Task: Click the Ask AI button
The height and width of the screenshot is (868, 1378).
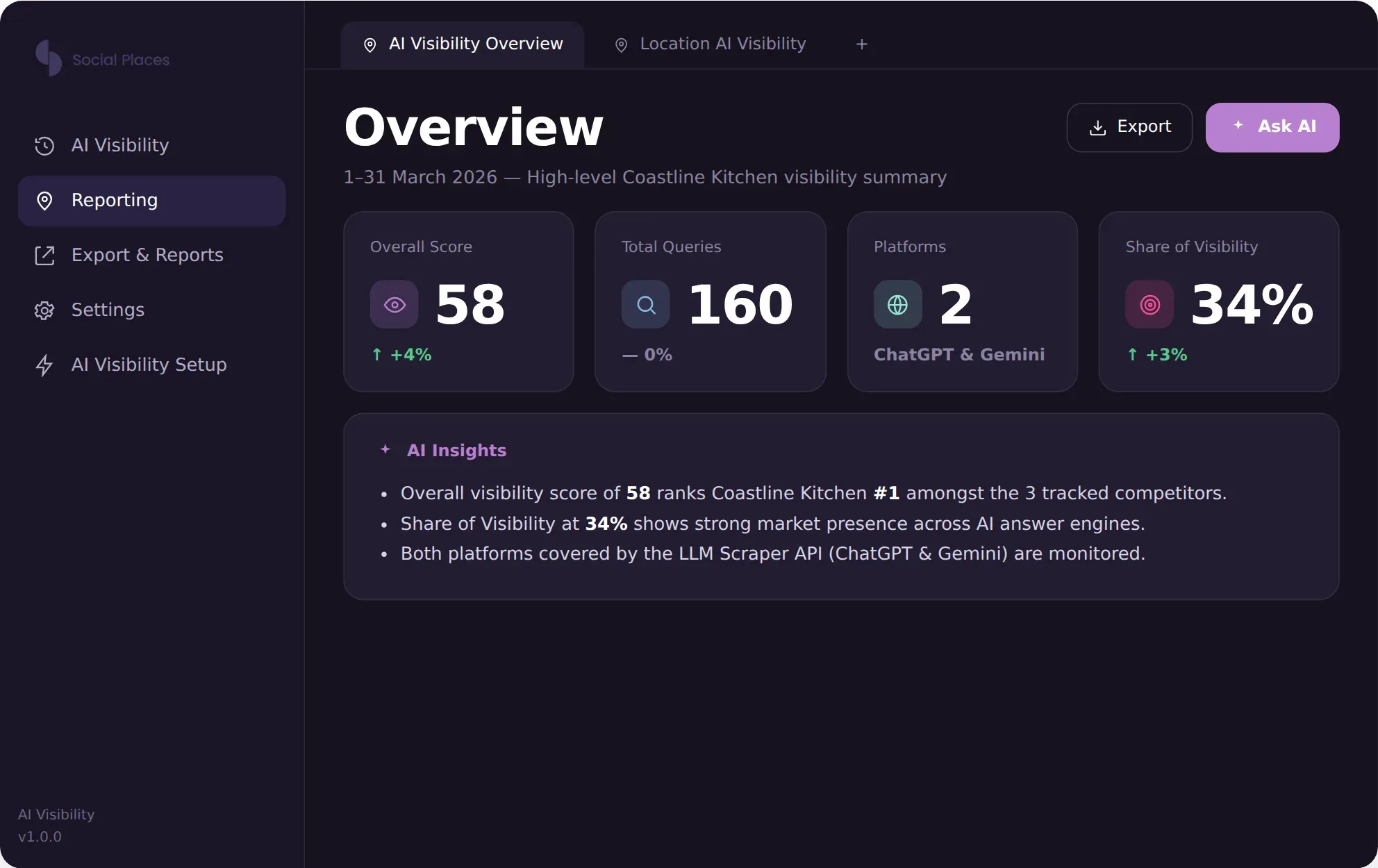Action: coord(1272,127)
